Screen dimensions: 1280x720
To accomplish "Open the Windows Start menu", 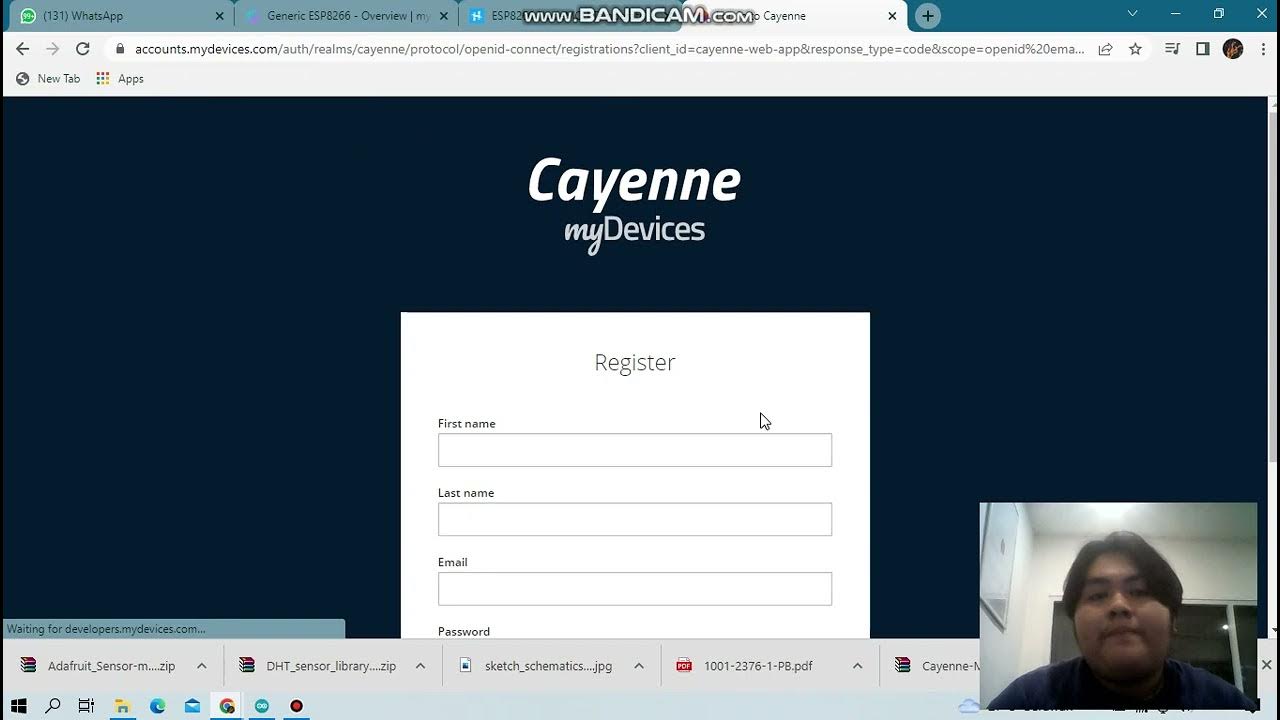I will [18, 706].
